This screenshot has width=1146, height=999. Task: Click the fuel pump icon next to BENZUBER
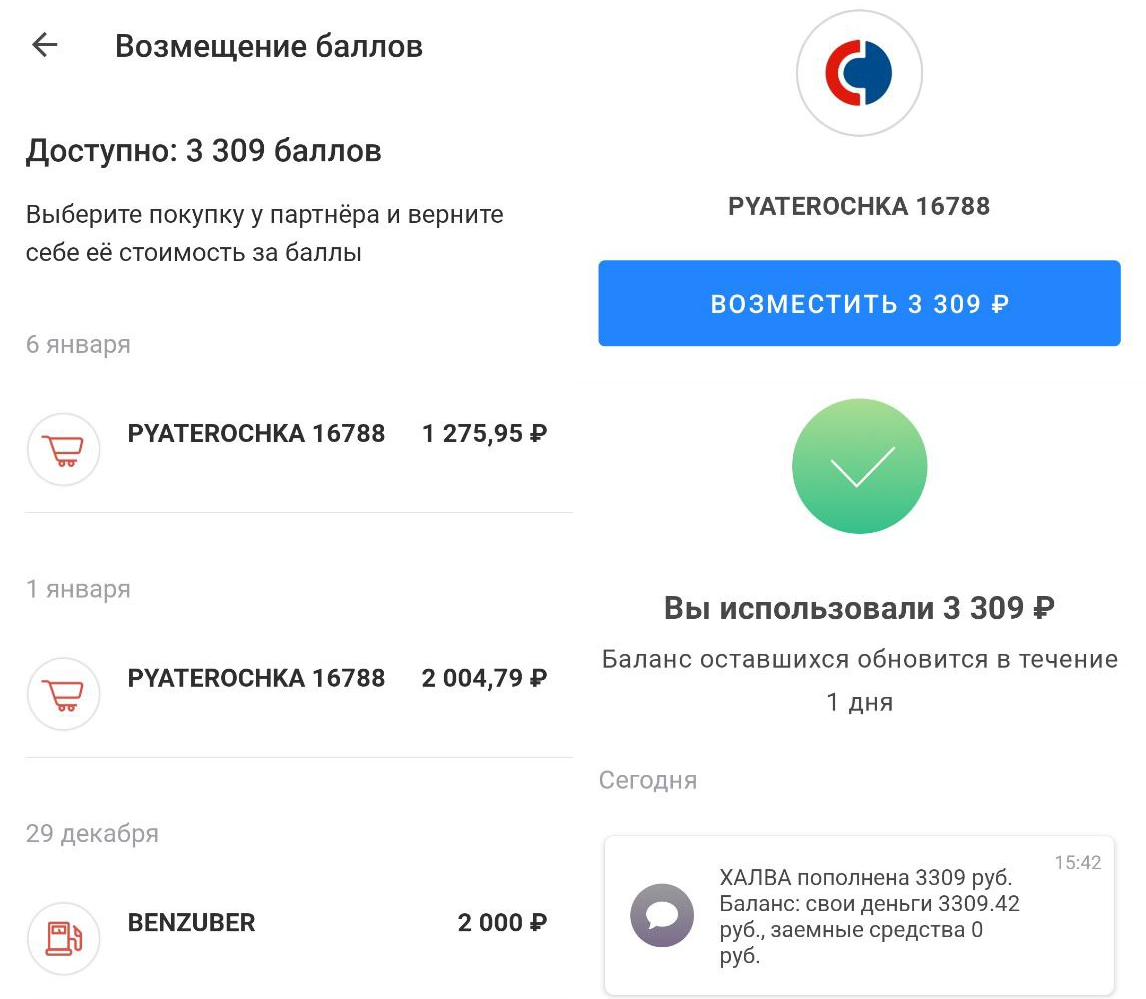pos(63,938)
